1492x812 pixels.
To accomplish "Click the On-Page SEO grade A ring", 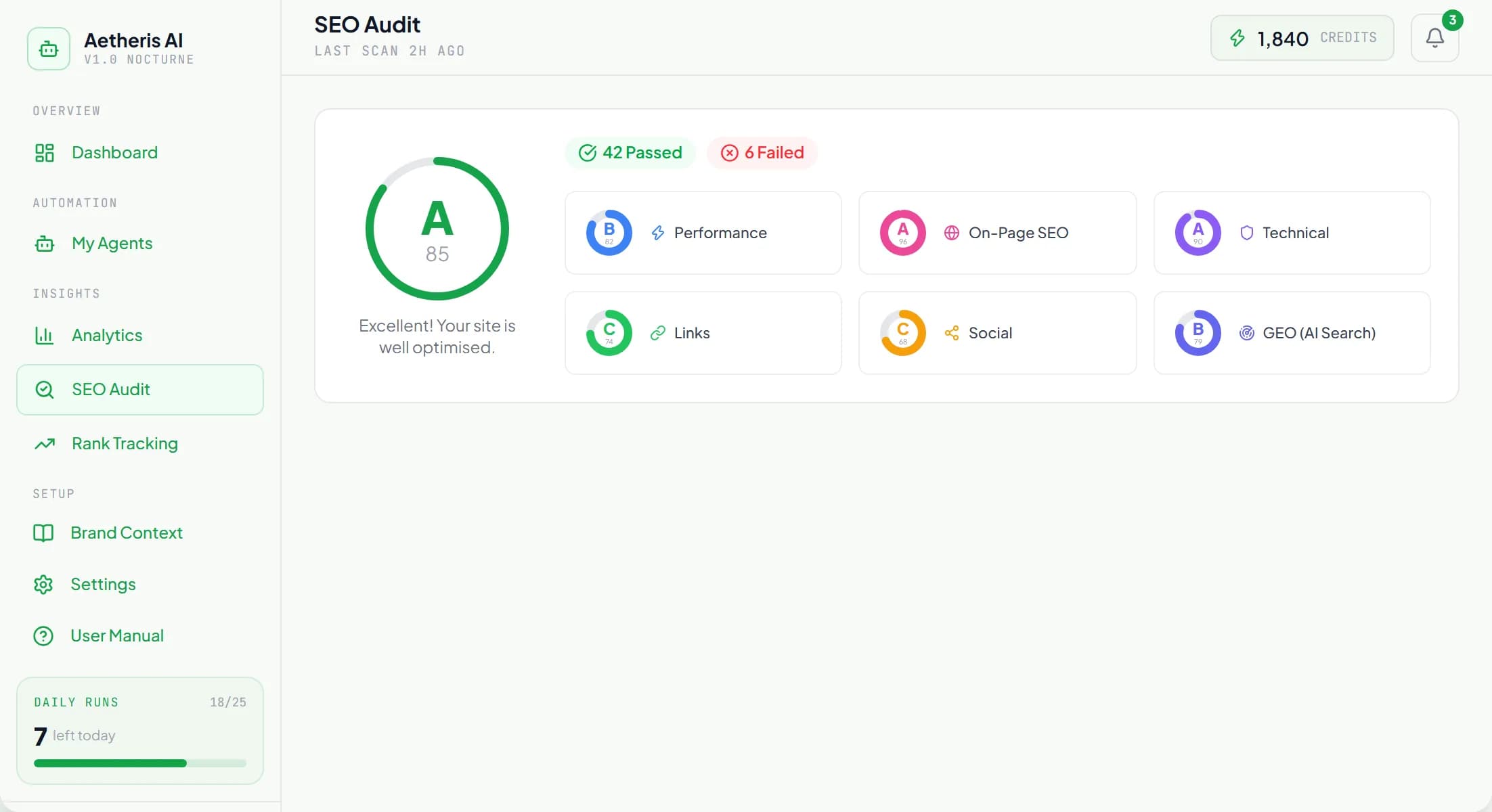I will pyautogui.click(x=903, y=233).
